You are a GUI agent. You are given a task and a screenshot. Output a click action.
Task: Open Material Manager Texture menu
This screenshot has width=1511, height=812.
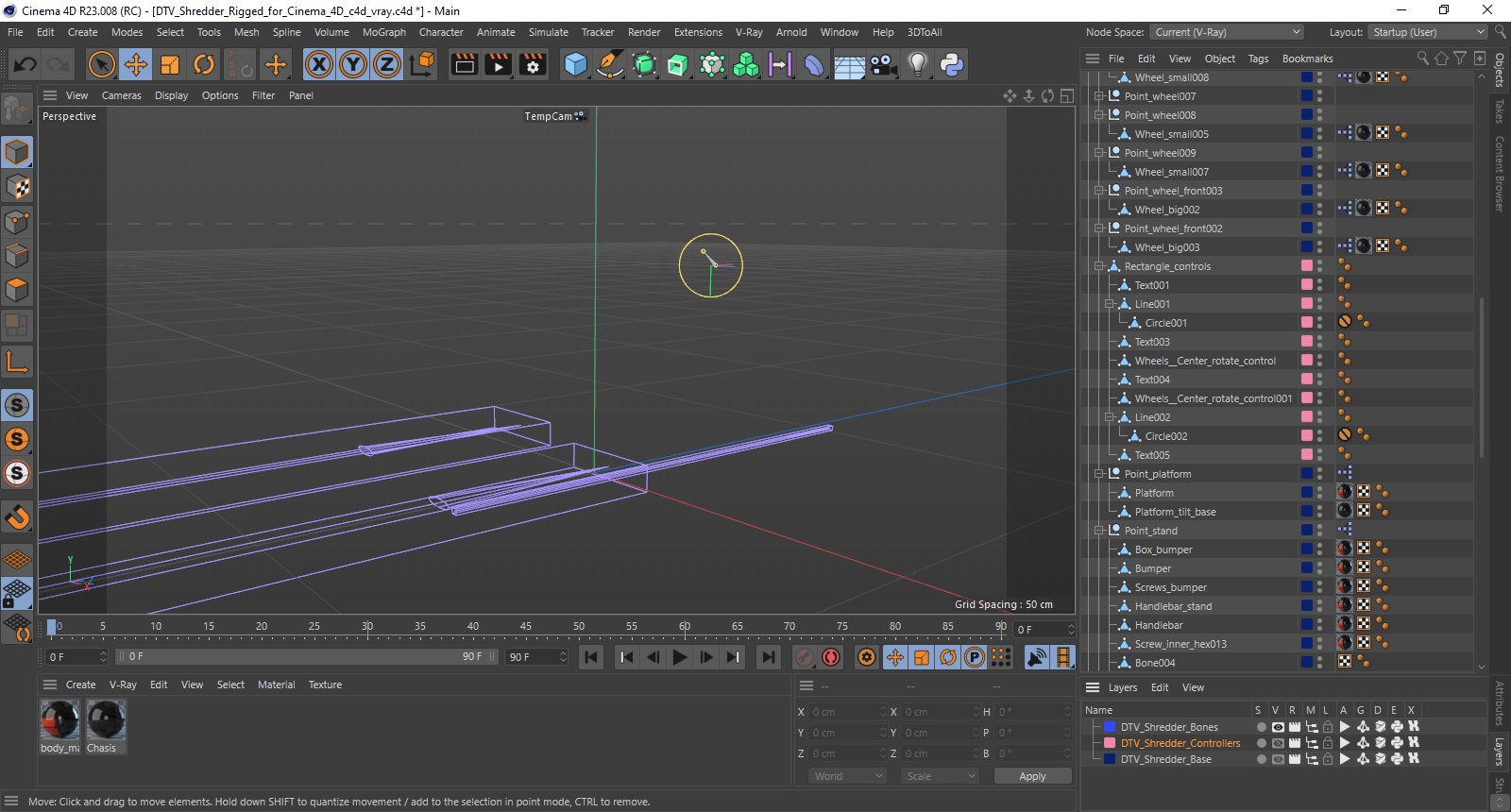(x=325, y=685)
